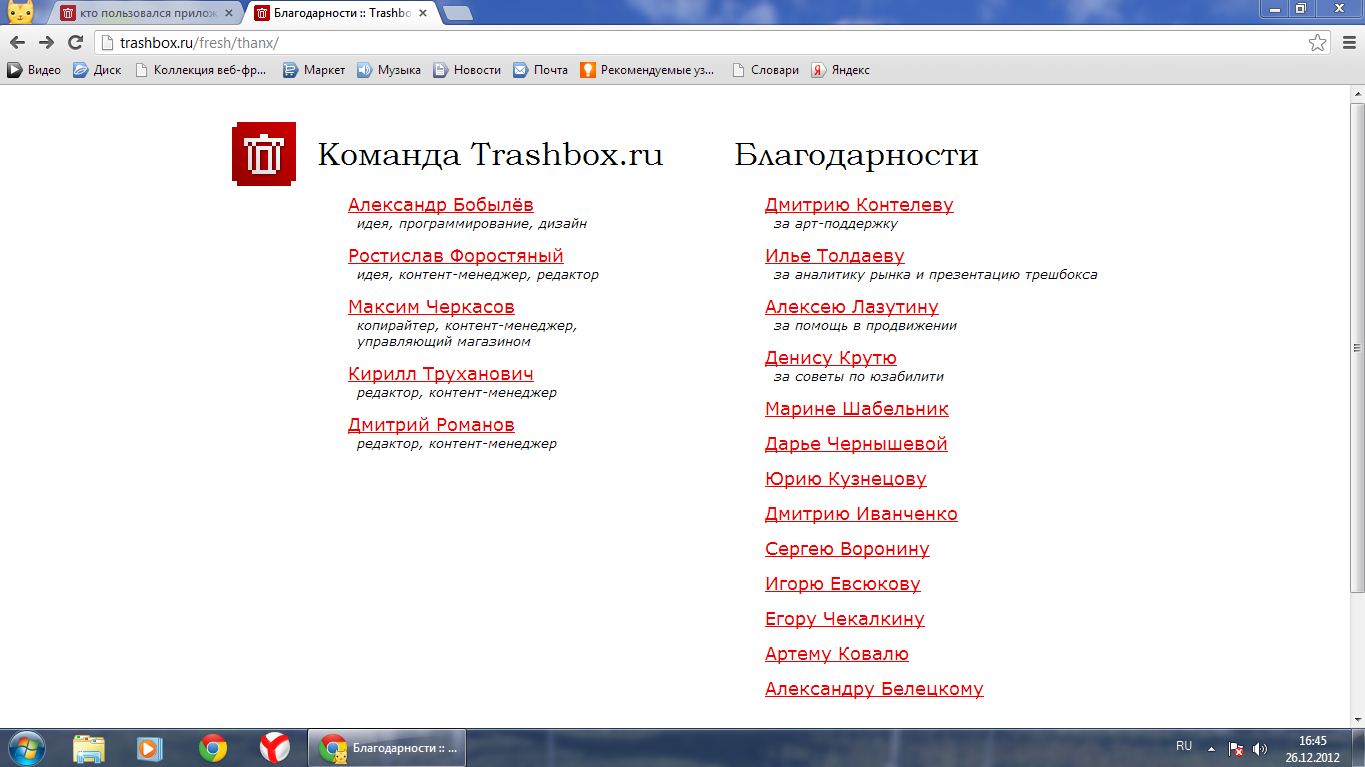Open Денису Крутю link
The width and height of the screenshot is (1365, 767).
point(831,358)
